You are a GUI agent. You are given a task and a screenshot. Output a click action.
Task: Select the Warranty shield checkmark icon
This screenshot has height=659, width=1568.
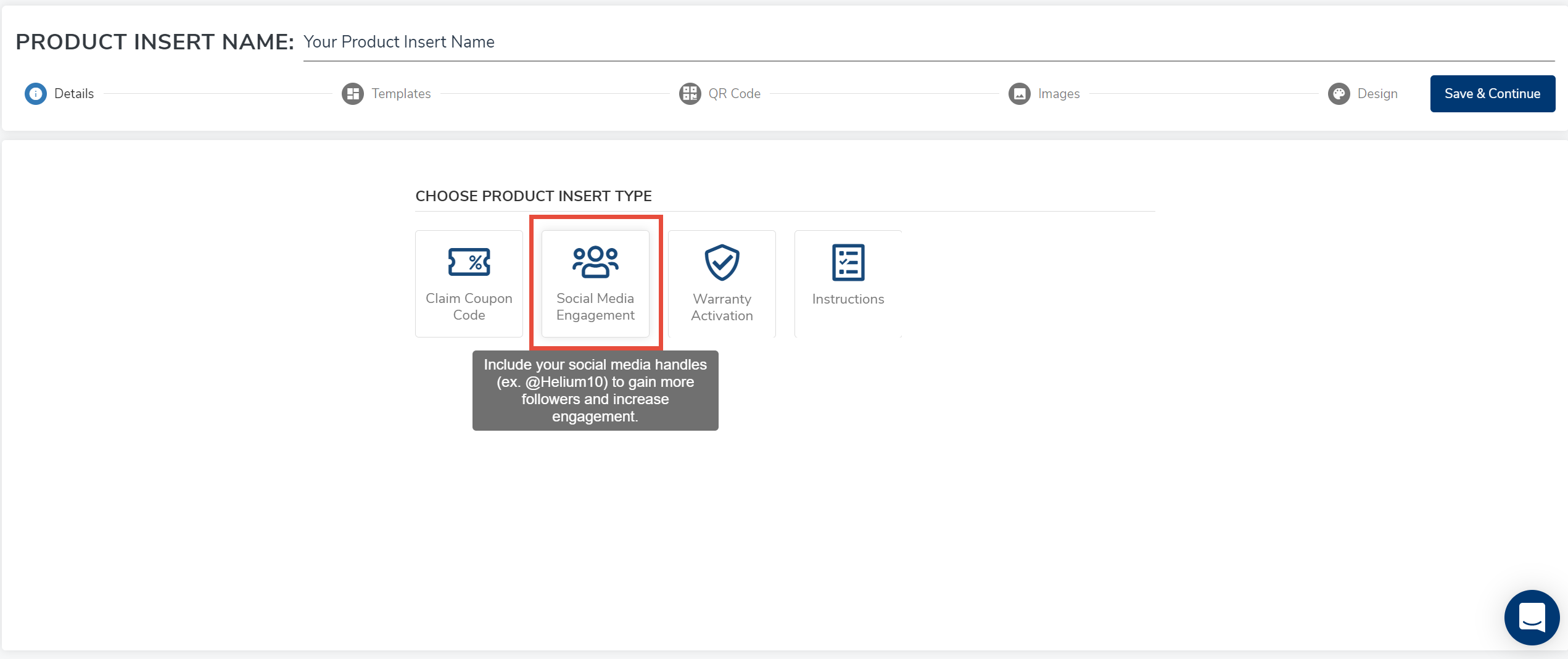722,262
